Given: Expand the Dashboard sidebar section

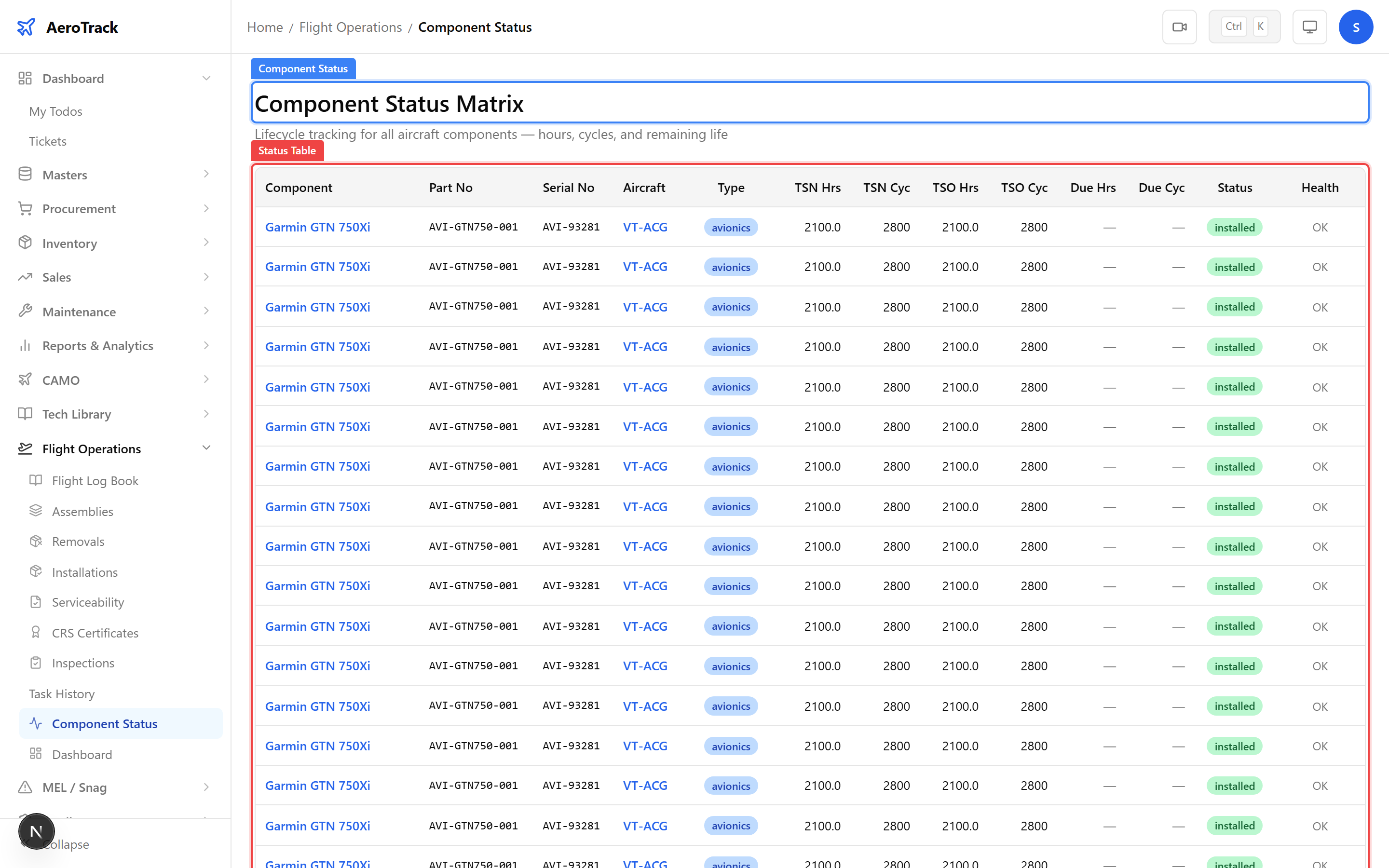Looking at the screenshot, I should [x=206, y=78].
